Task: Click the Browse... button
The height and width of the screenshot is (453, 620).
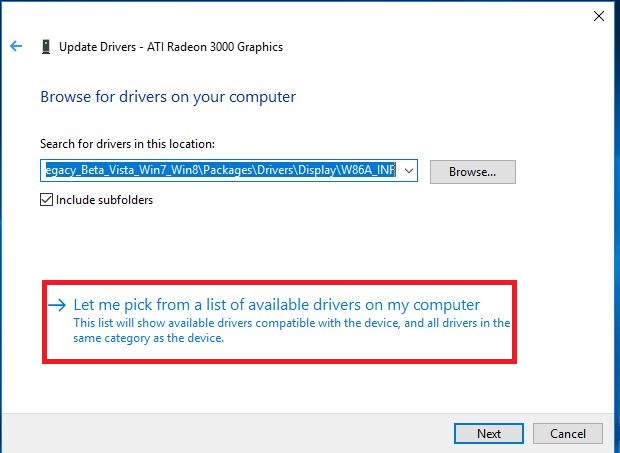Action: tap(472, 171)
